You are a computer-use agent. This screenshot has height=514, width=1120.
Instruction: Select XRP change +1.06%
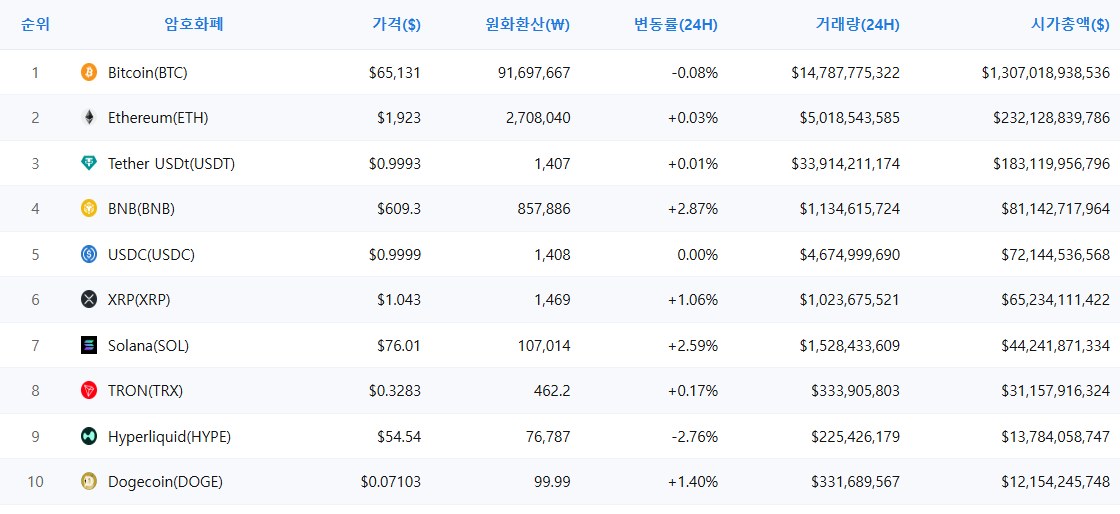[693, 300]
